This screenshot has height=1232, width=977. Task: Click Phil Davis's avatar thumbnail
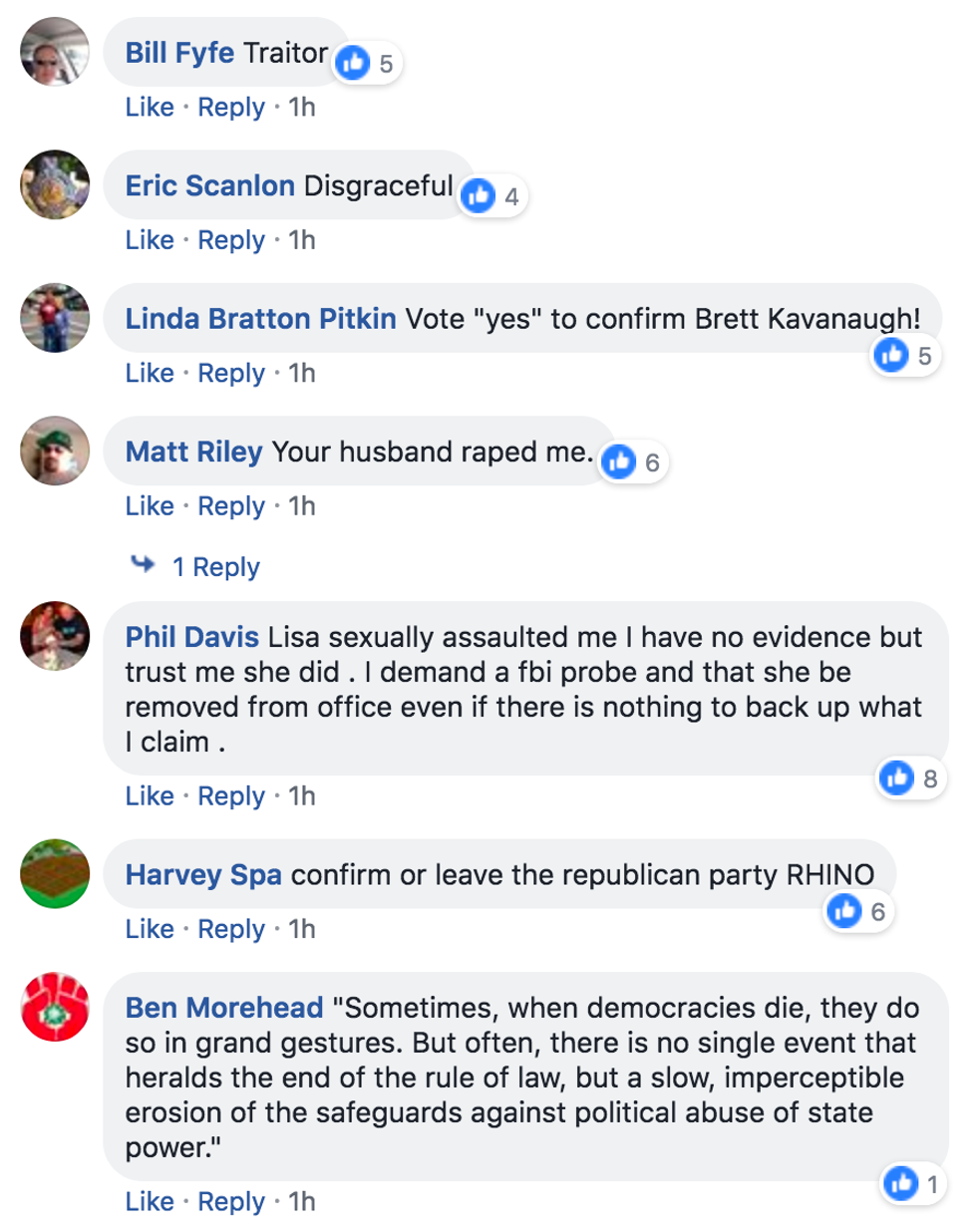55,636
